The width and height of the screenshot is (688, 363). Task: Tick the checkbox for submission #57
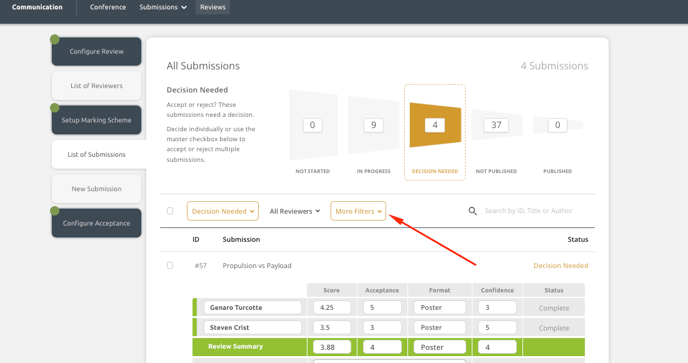point(170,266)
